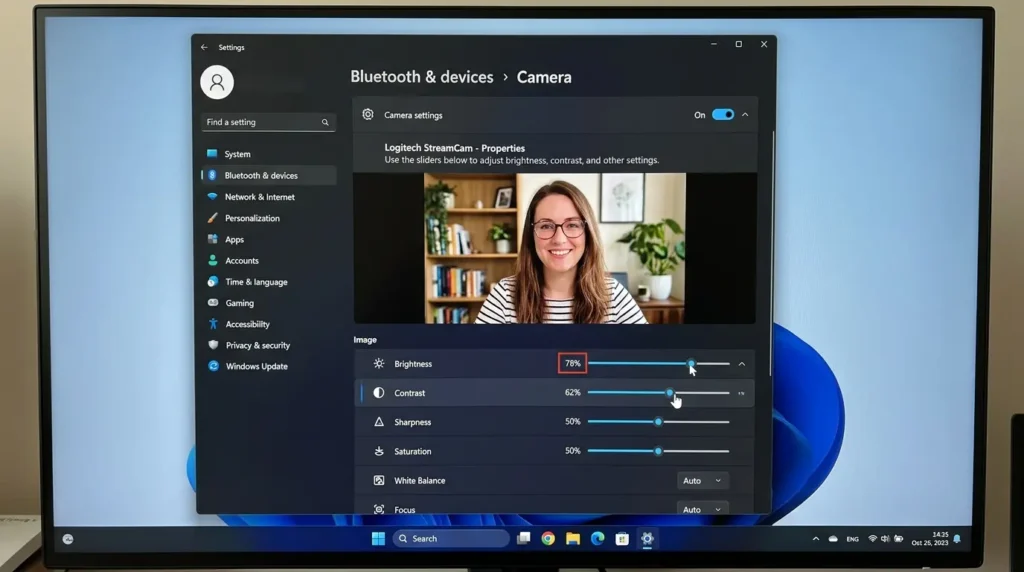The width and height of the screenshot is (1024, 572).
Task: Click the ENG language indicator
Action: [x=852, y=539]
